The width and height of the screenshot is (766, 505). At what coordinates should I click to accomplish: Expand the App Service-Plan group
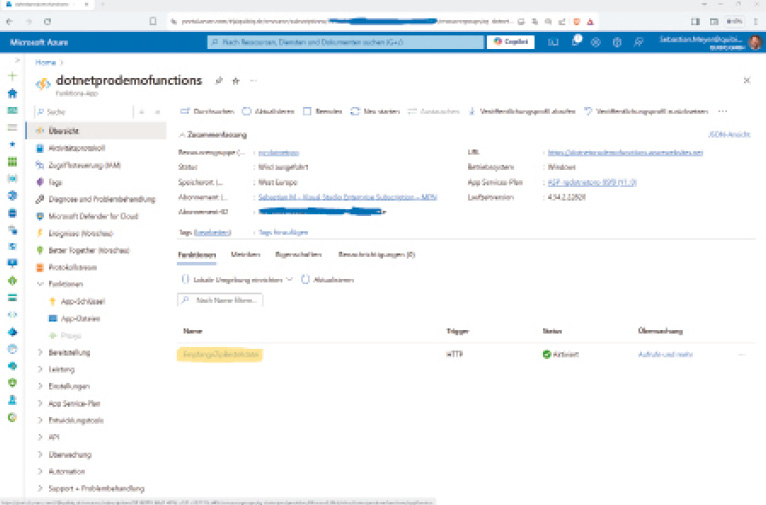point(40,403)
